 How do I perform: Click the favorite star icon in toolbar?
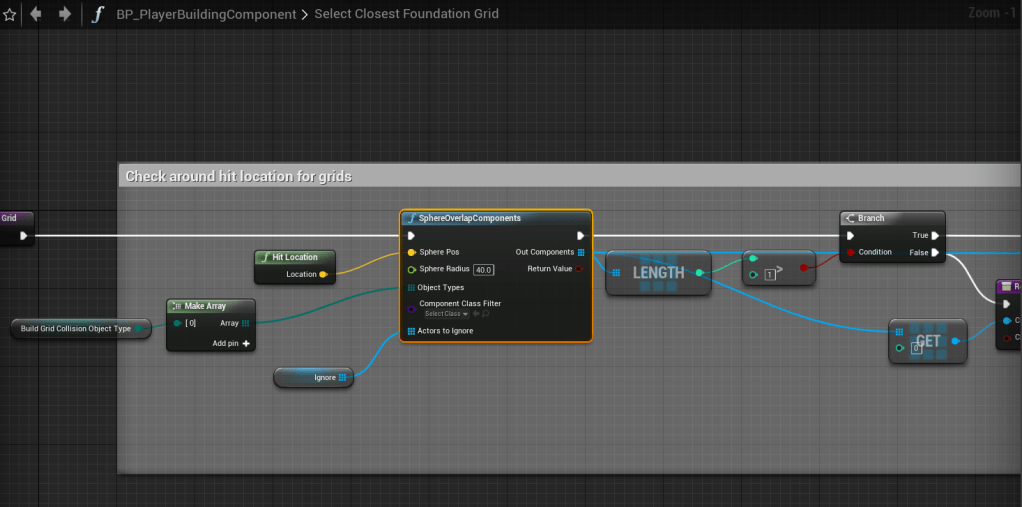coord(10,14)
